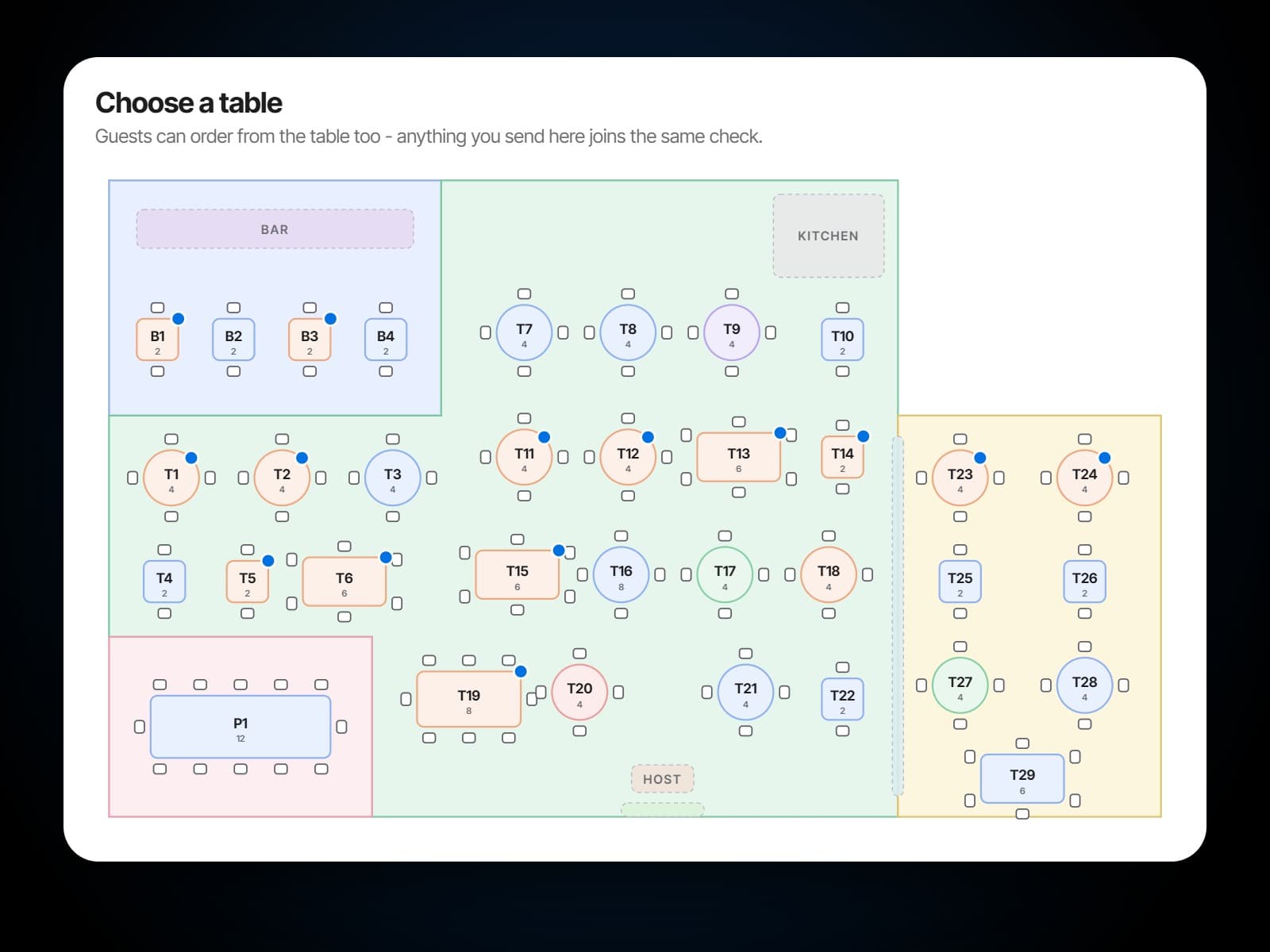Choose two-seat table T25
The height and width of the screenshot is (952, 1270).
click(960, 582)
